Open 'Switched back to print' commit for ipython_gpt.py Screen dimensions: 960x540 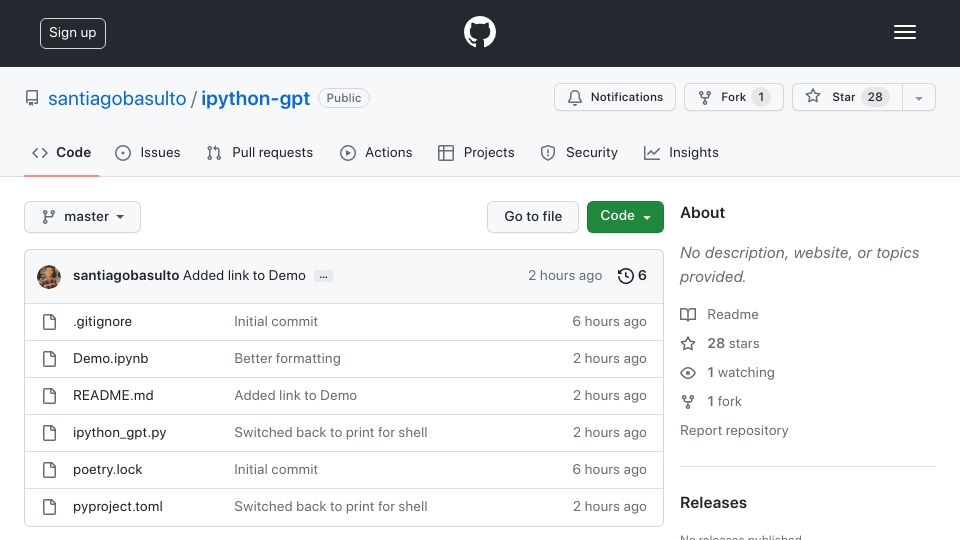coord(331,432)
